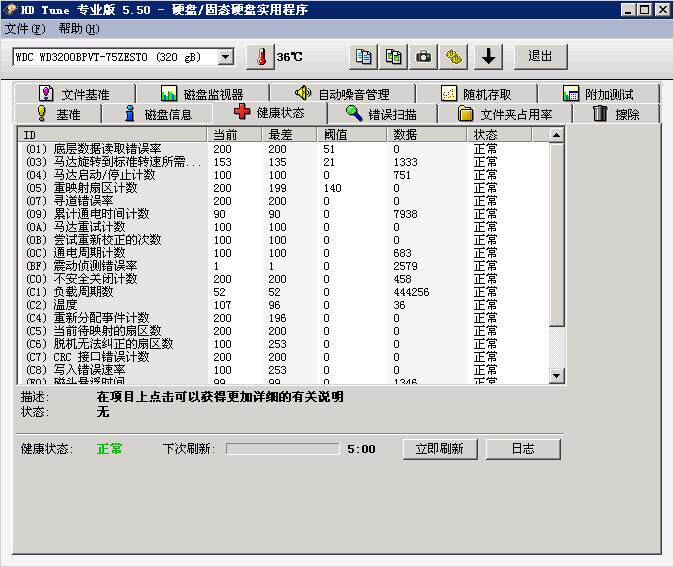
Task: Click the blue info icon on 磁盘信息 tab
Action: tap(129, 113)
